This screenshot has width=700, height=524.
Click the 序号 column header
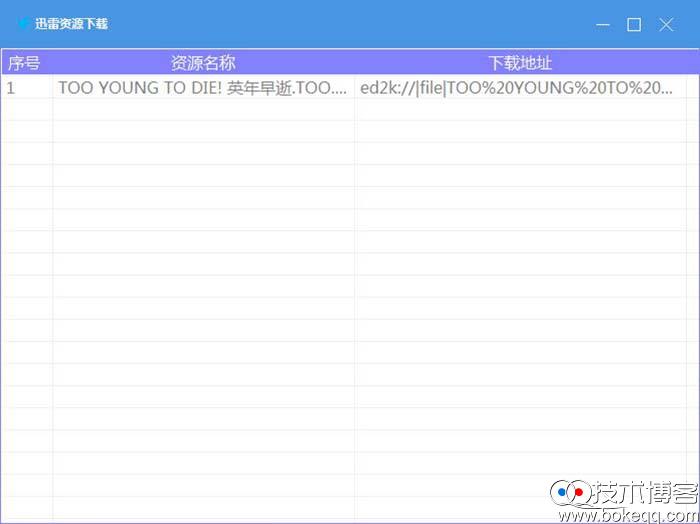pyautogui.click(x=25, y=63)
